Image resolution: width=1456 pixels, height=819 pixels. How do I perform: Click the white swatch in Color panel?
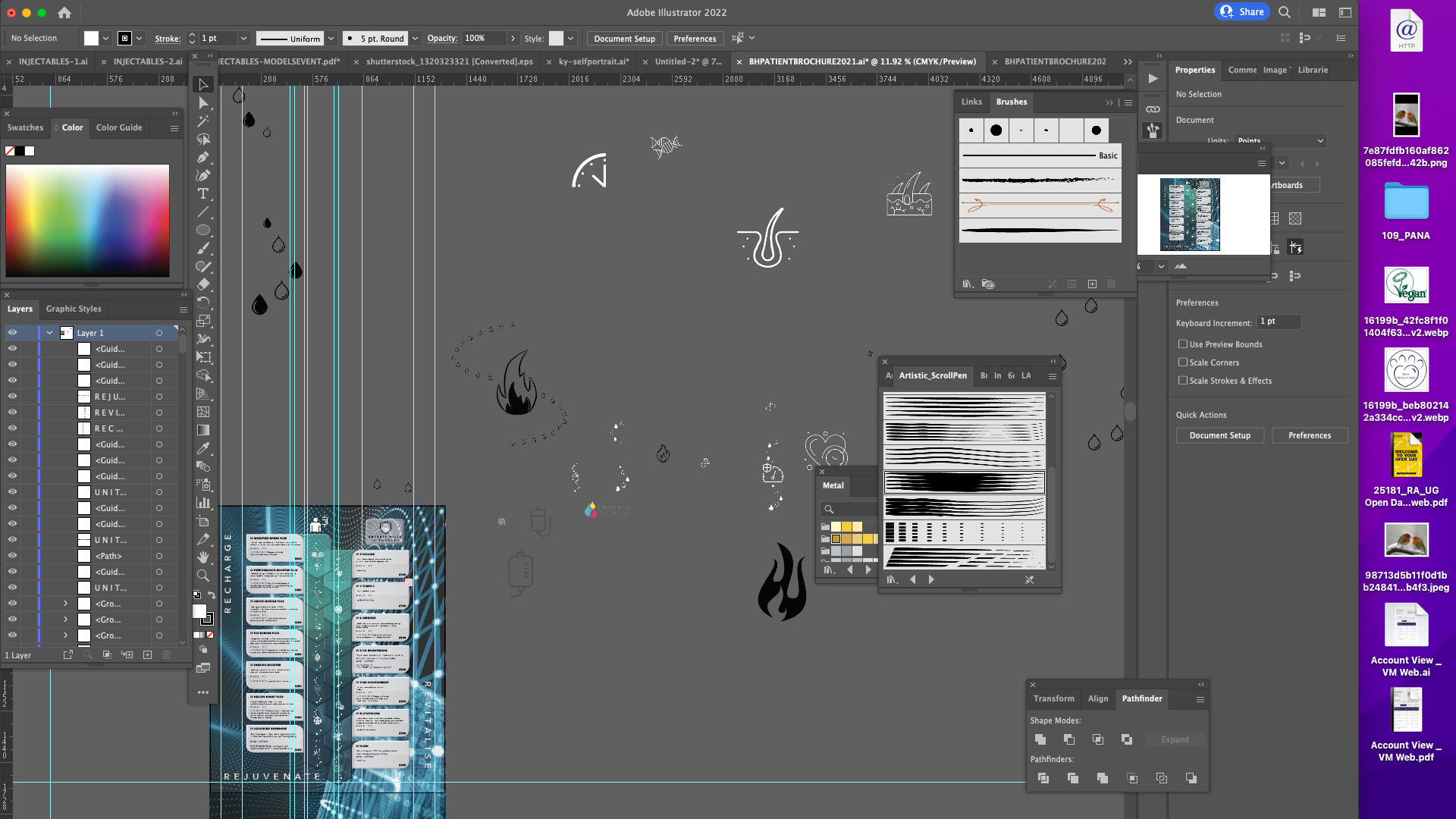point(30,151)
